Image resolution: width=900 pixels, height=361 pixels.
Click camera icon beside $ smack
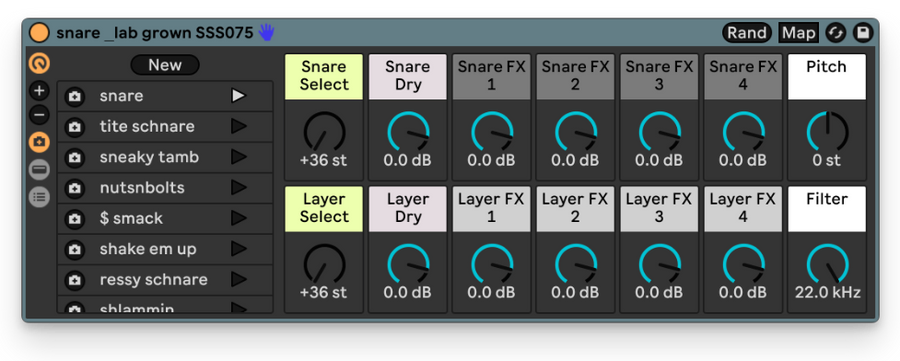tap(75, 219)
